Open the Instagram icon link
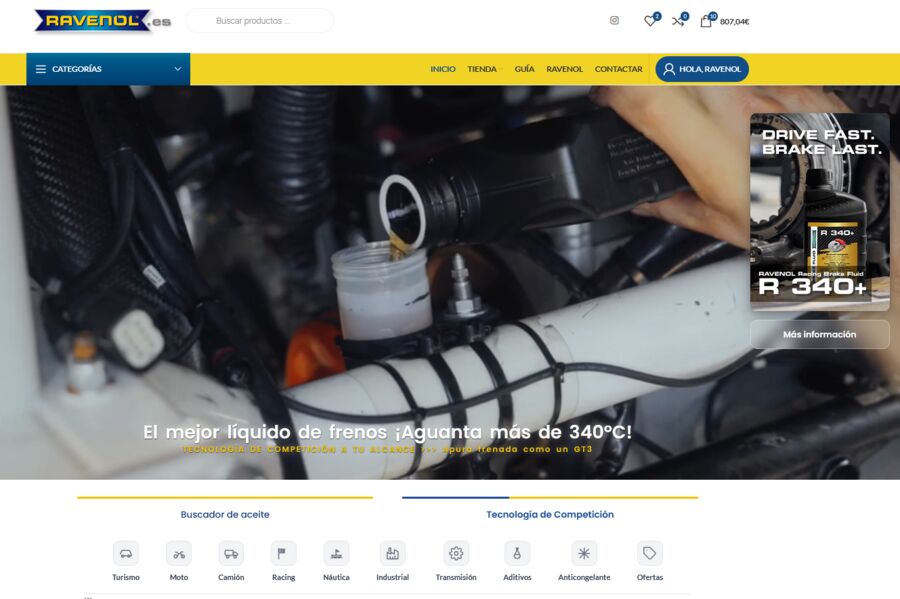The width and height of the screenshot is (900, 599). [x=614, y=21]
